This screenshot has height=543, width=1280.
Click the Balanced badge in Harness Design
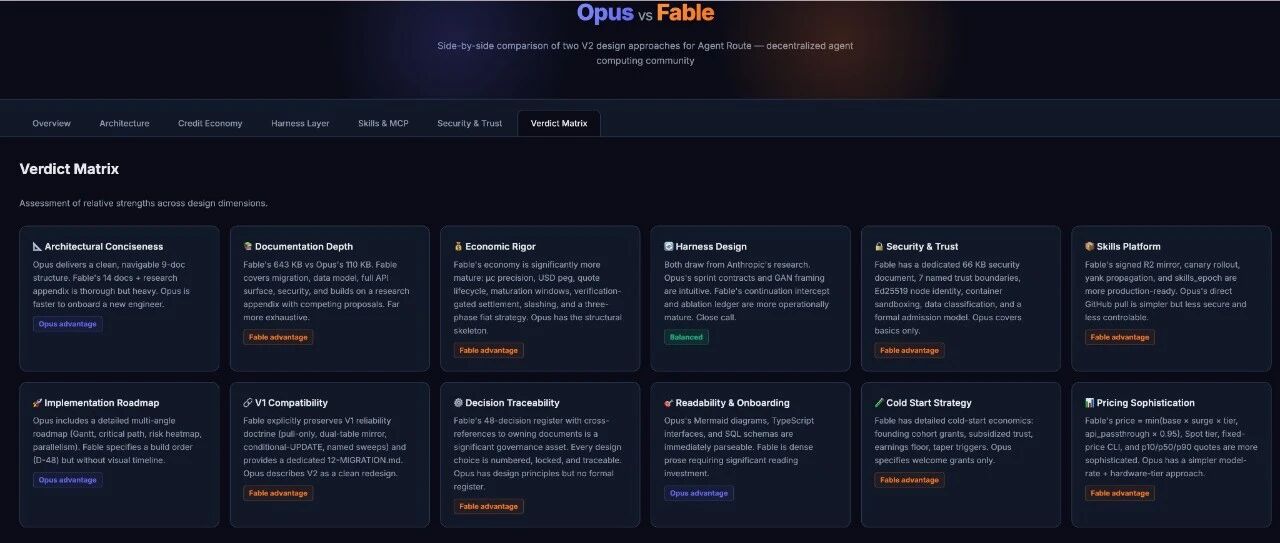pyautogui.click(x=686, y=337)
